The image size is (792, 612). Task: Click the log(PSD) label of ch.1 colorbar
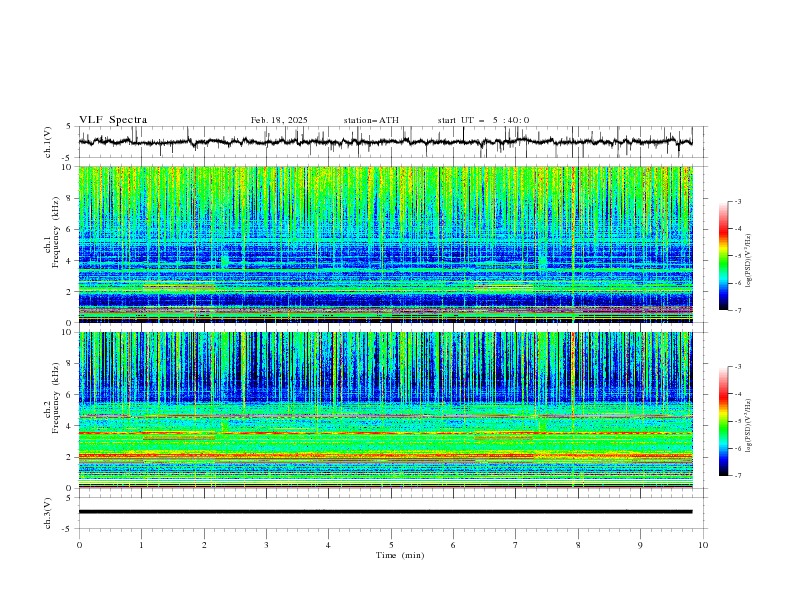749,261
